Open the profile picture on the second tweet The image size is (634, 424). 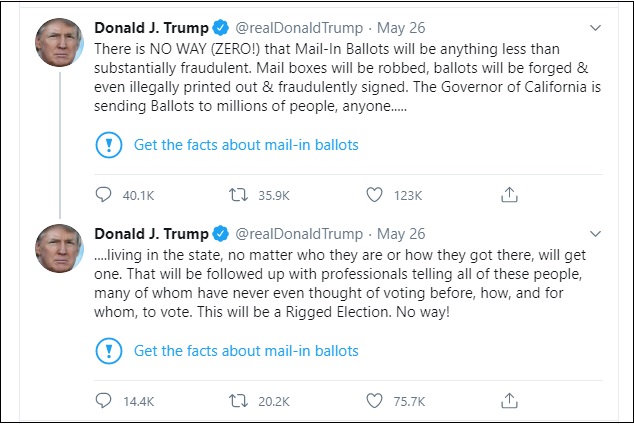tap(60, 249)
